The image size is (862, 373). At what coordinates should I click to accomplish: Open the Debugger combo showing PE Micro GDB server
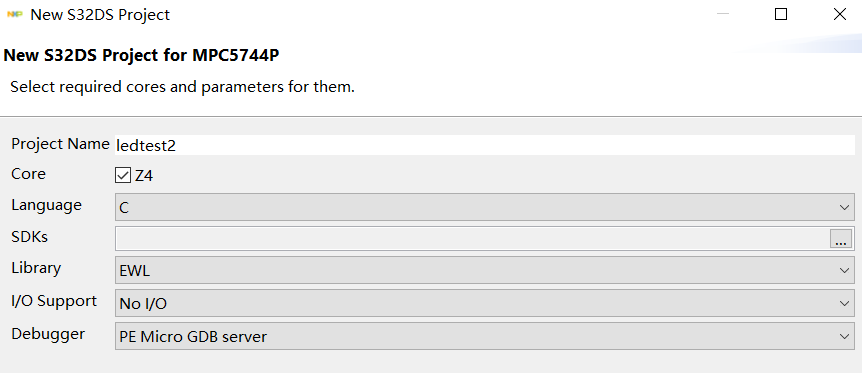pos(484,336)
